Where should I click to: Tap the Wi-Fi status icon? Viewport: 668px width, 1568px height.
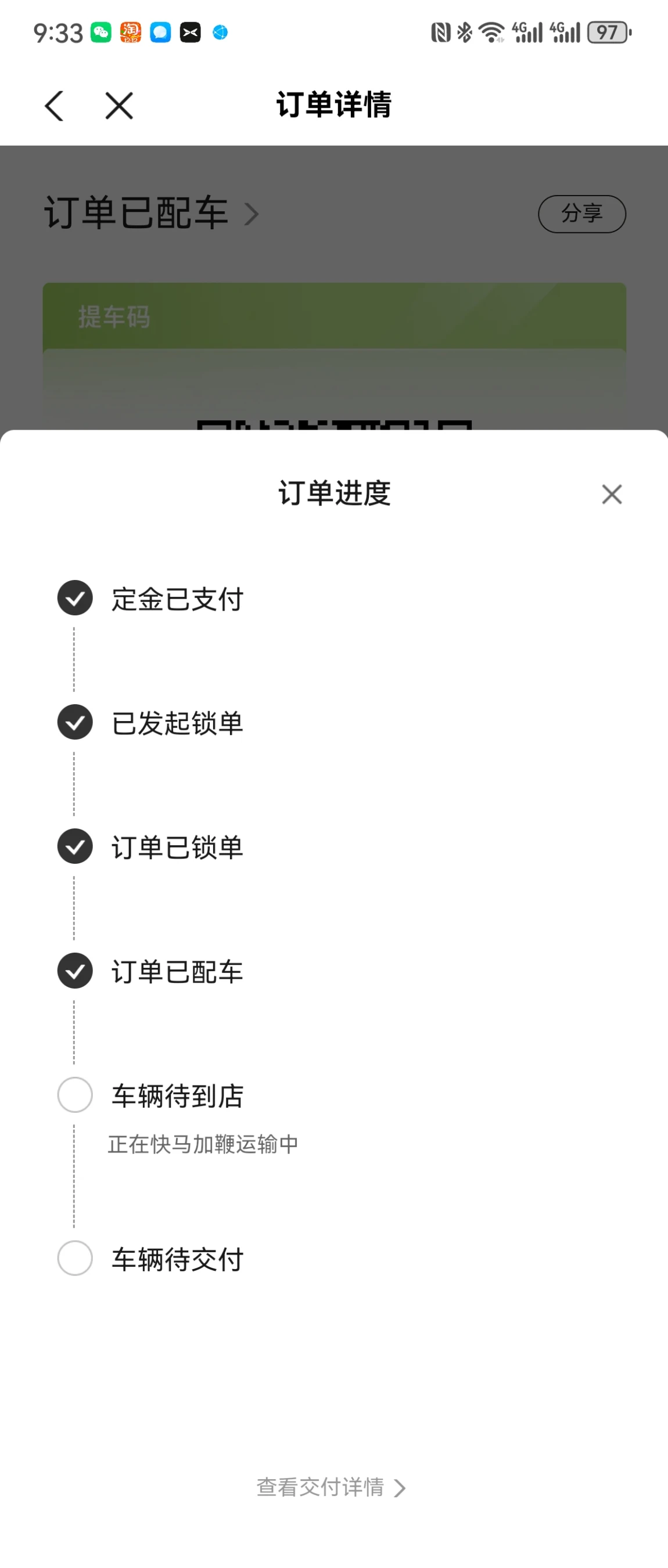(x=491, y=33)
